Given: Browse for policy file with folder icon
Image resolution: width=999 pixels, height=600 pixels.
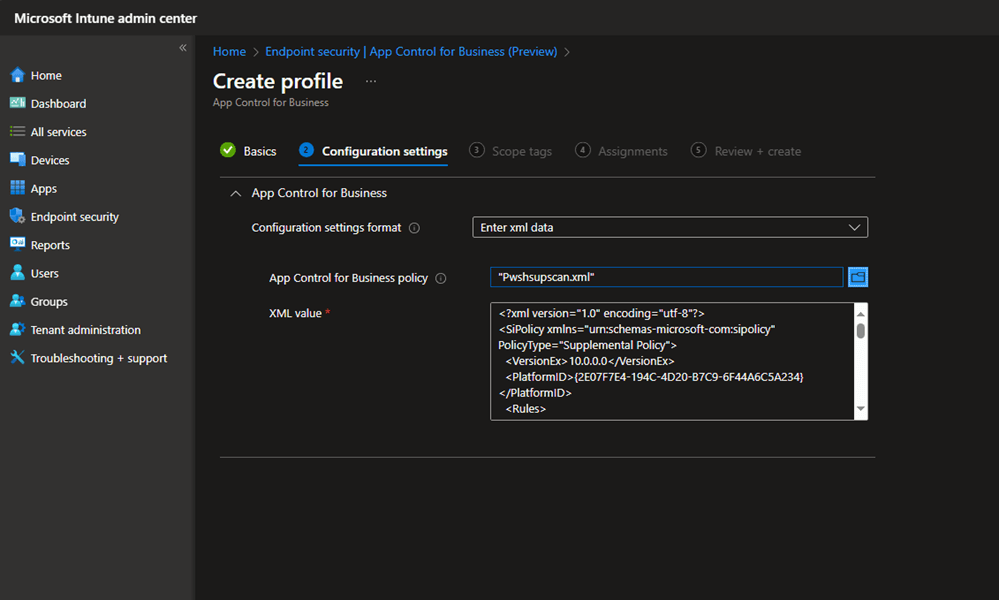Looking at the screenshot, I should [858, 277].
